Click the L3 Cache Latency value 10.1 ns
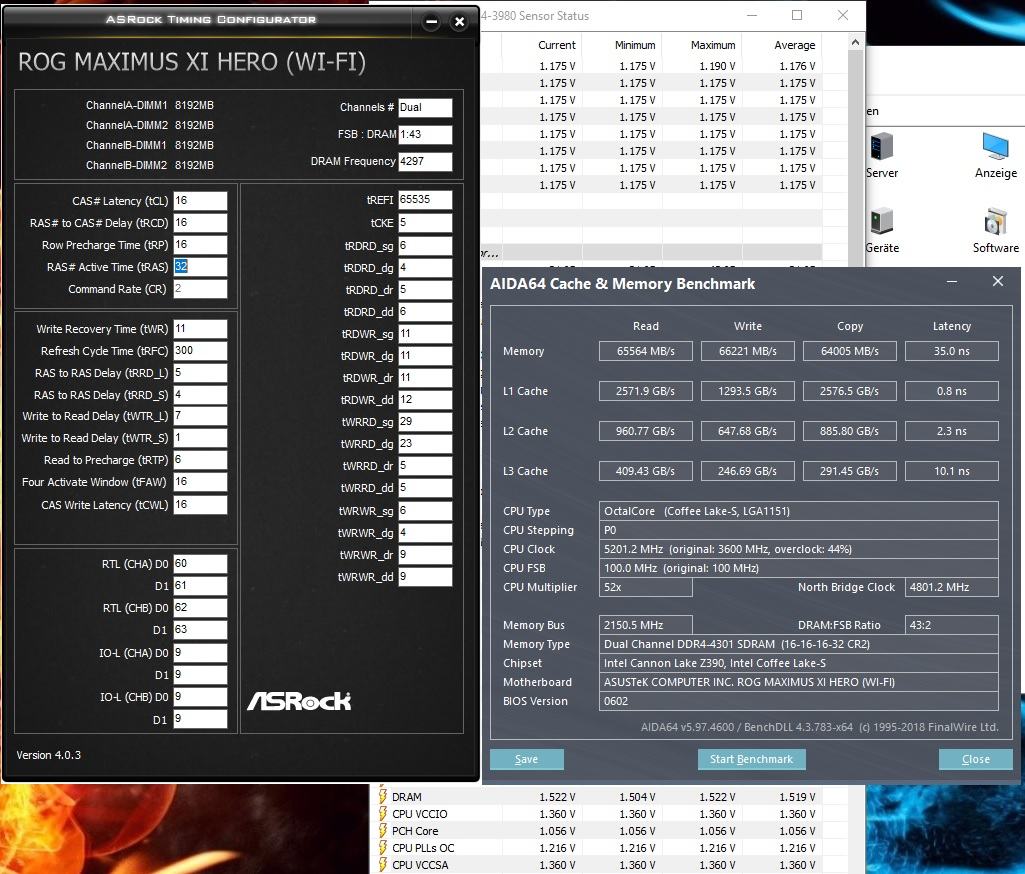Image resolution: width=1025 pixels, height=874 pixels. pyautogui.click(x=951, y=471)
